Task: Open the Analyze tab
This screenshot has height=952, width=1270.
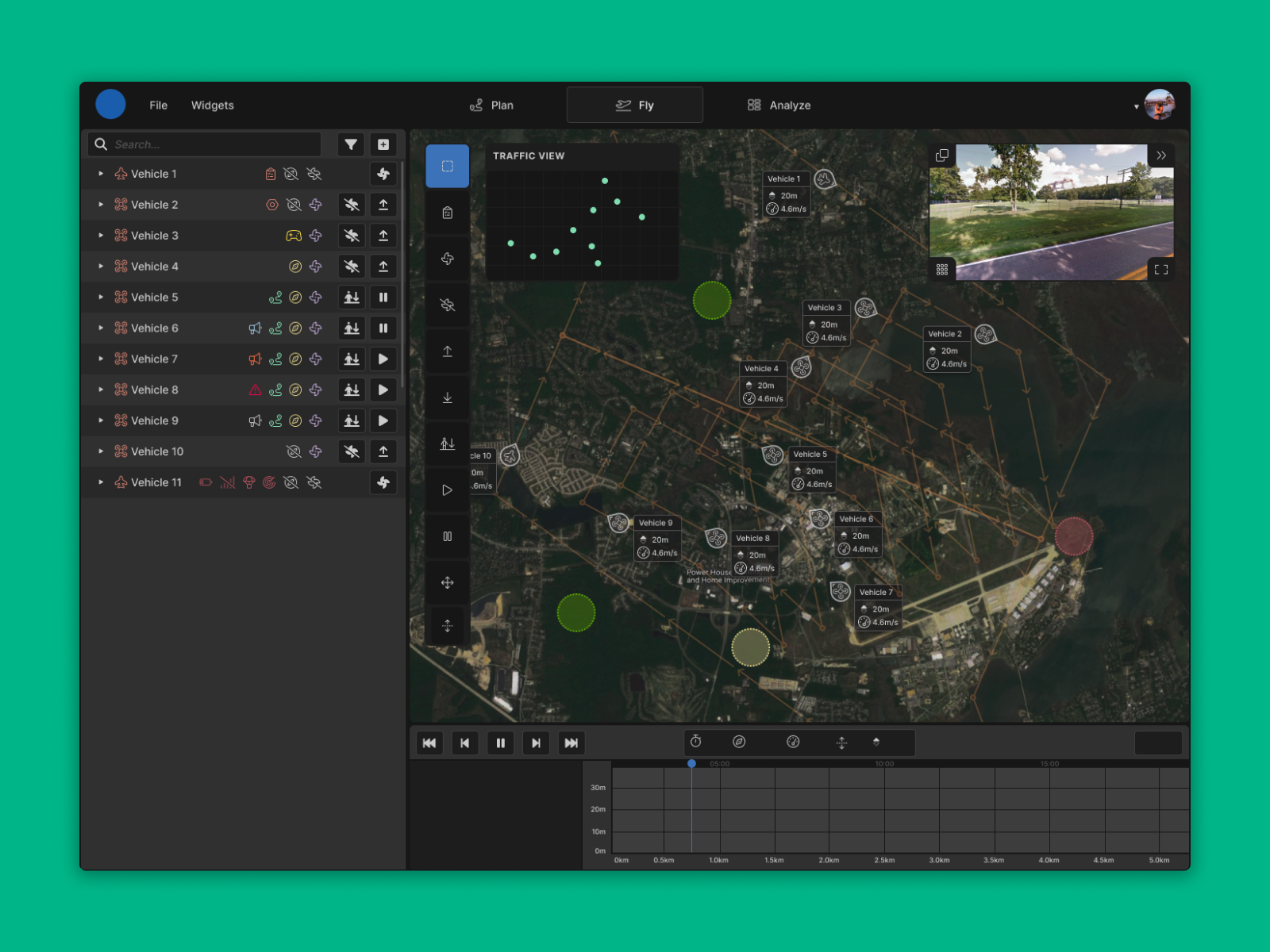Action: (x=779, y=106)
